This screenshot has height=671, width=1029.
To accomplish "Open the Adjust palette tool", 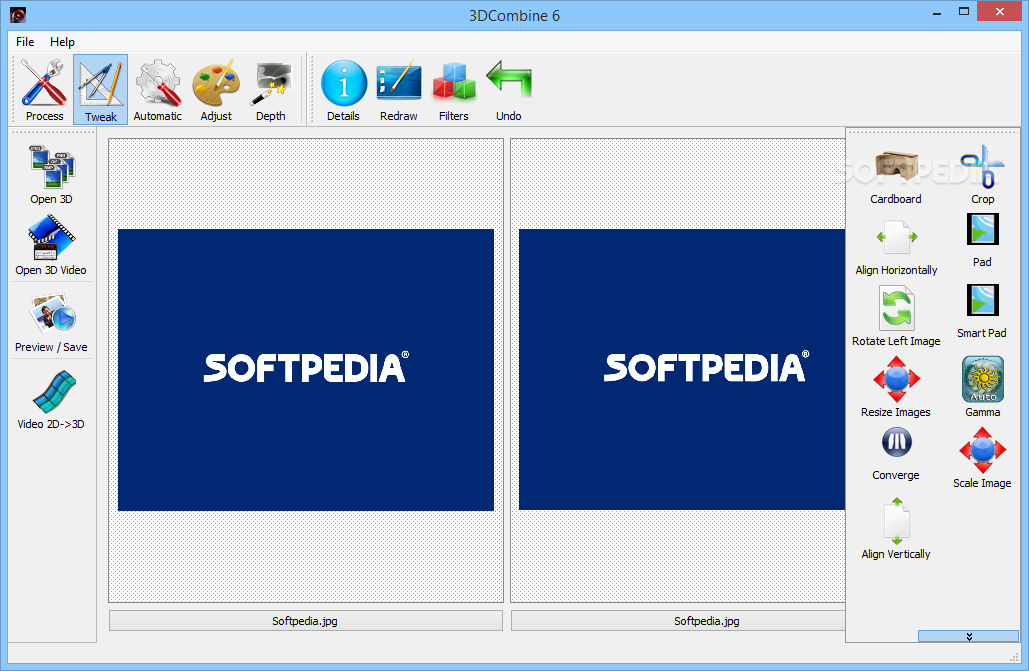I will pyautogui.click(x=216, y=90).
